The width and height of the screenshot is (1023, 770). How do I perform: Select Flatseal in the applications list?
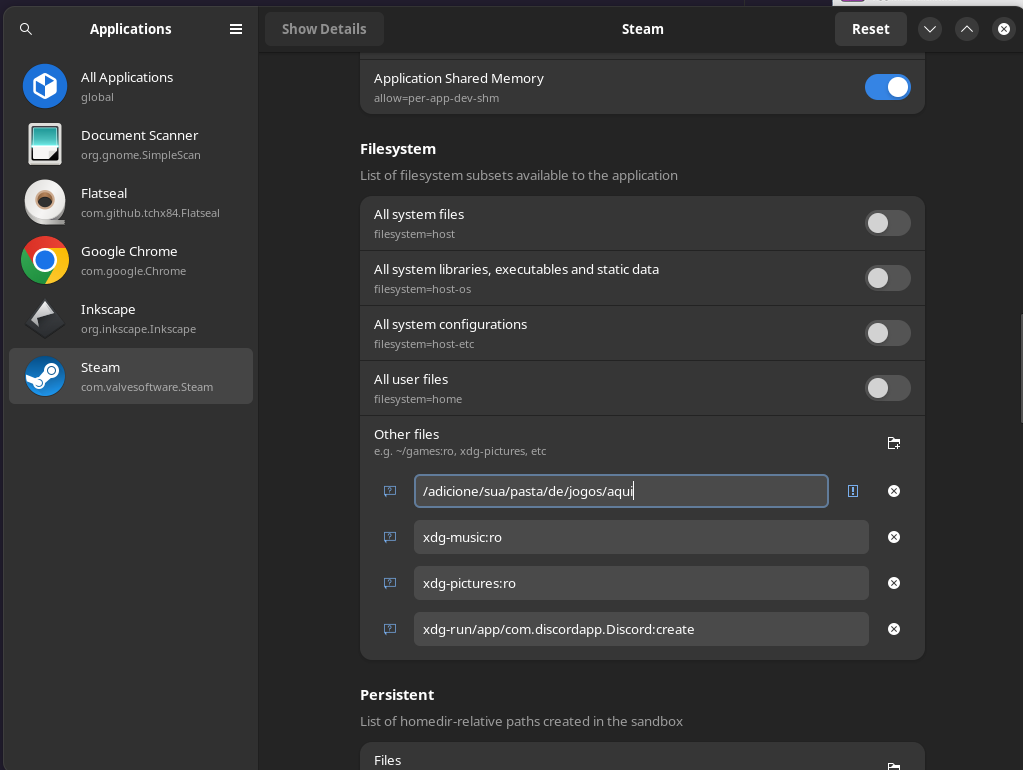click(130, 202)
